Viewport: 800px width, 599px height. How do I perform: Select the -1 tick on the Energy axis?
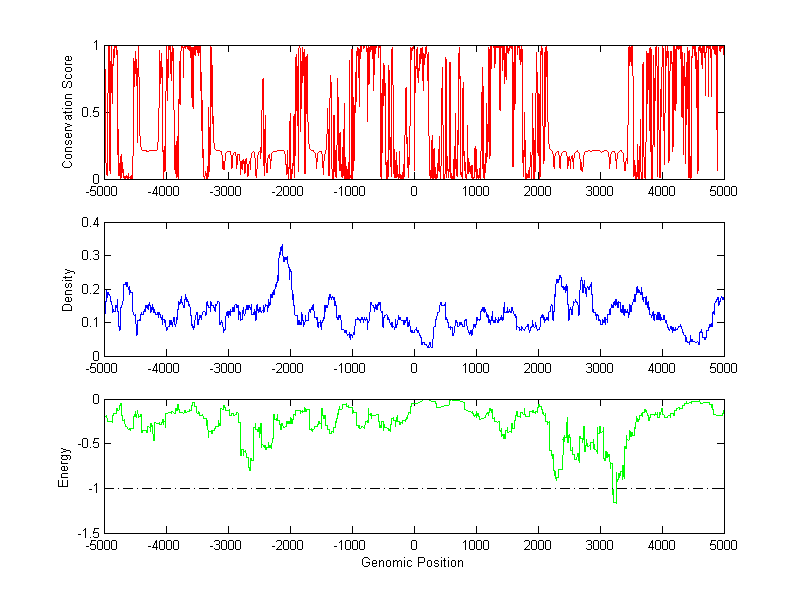93,488
